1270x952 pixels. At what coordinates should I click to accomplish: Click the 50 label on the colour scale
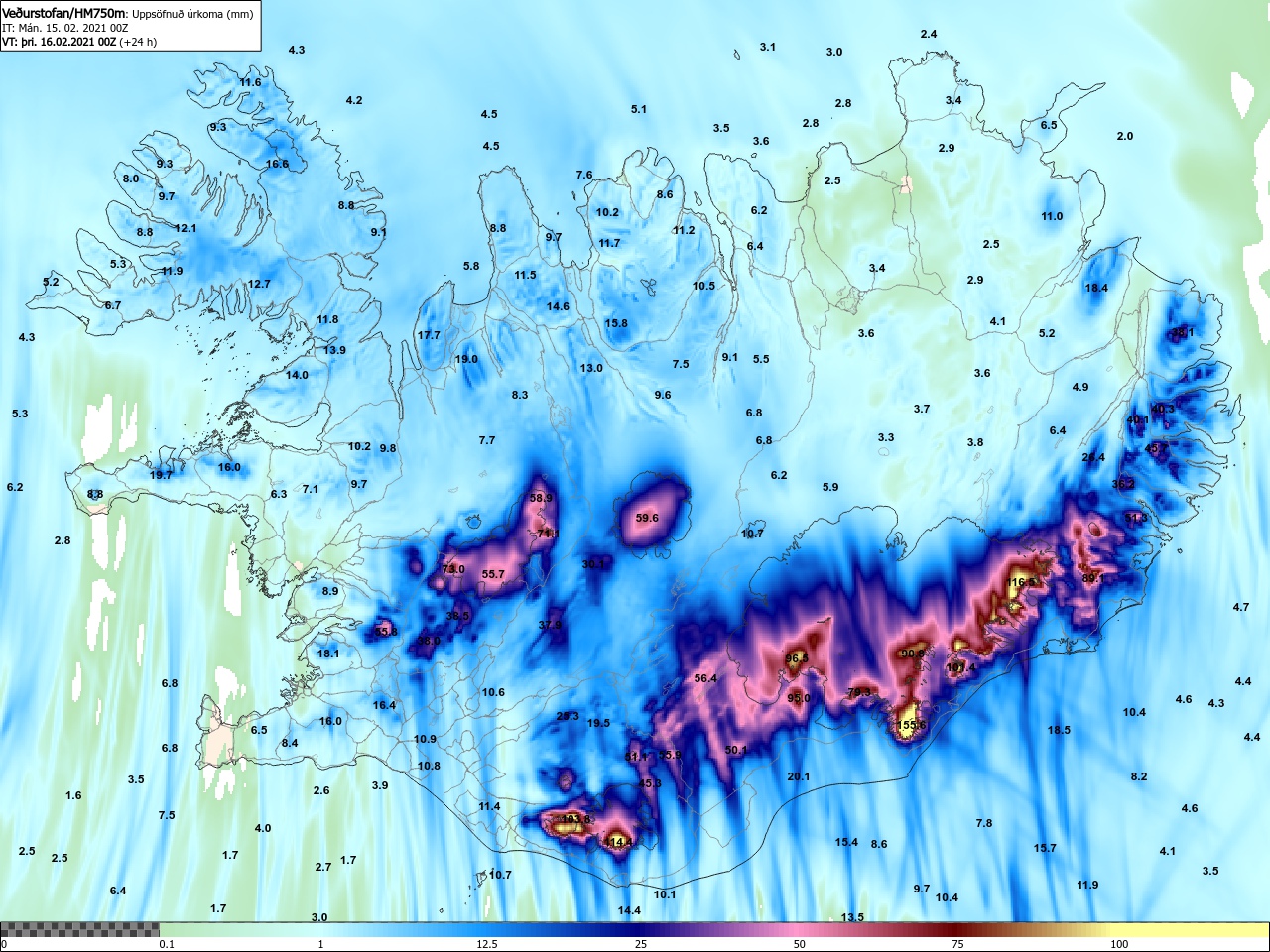[x=800, y=944]
